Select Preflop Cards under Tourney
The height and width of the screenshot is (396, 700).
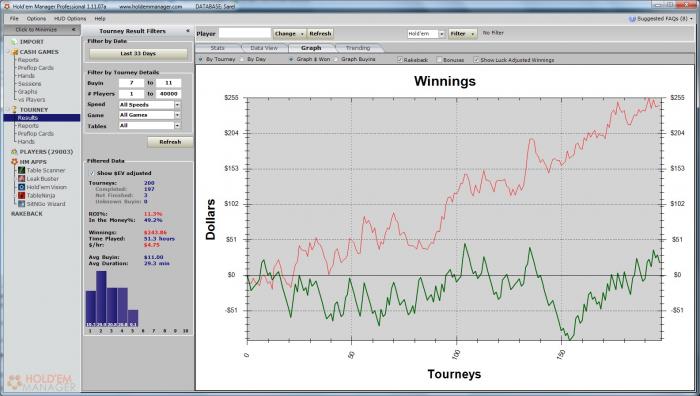pos(35,133)
